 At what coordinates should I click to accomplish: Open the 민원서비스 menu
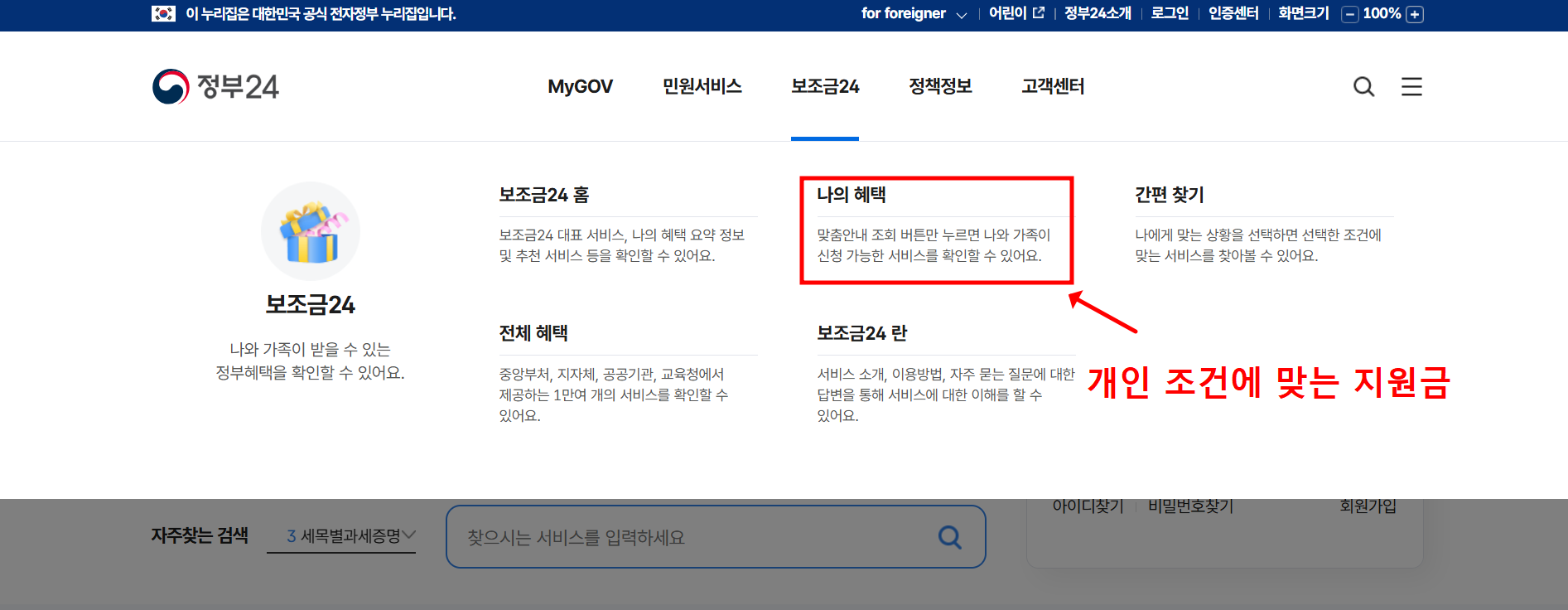pos(702,86)
